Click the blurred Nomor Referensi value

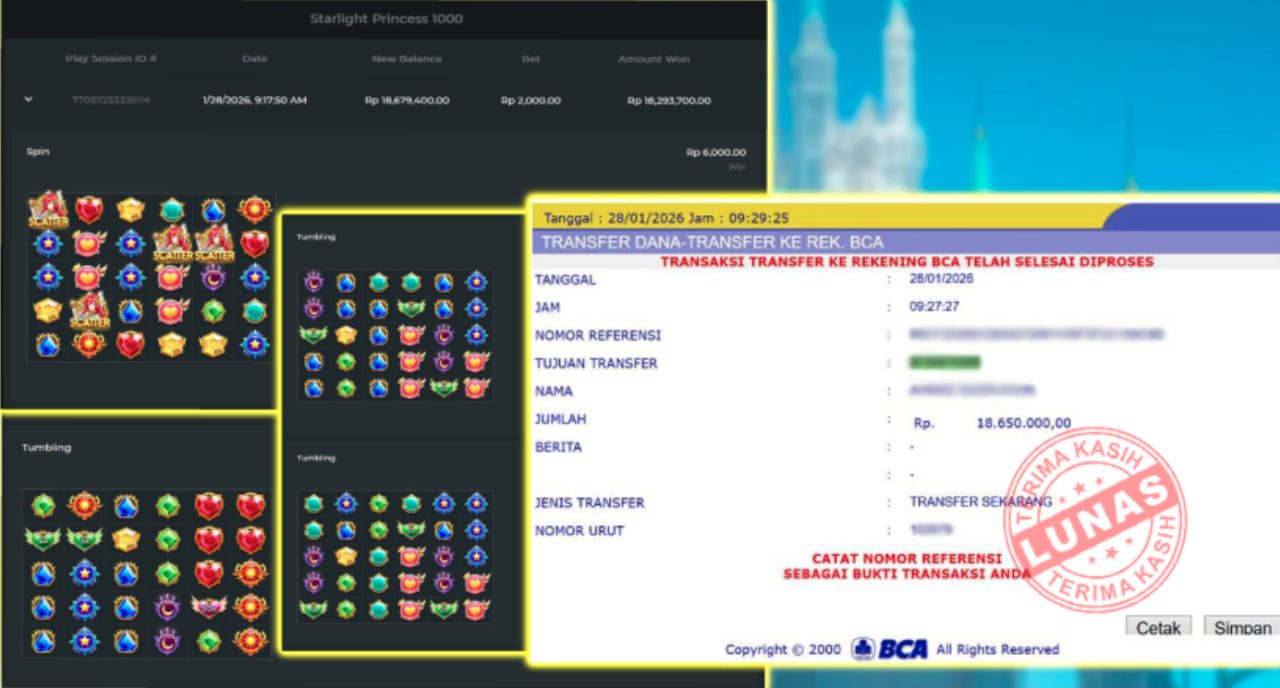[x=1035, y=335]
